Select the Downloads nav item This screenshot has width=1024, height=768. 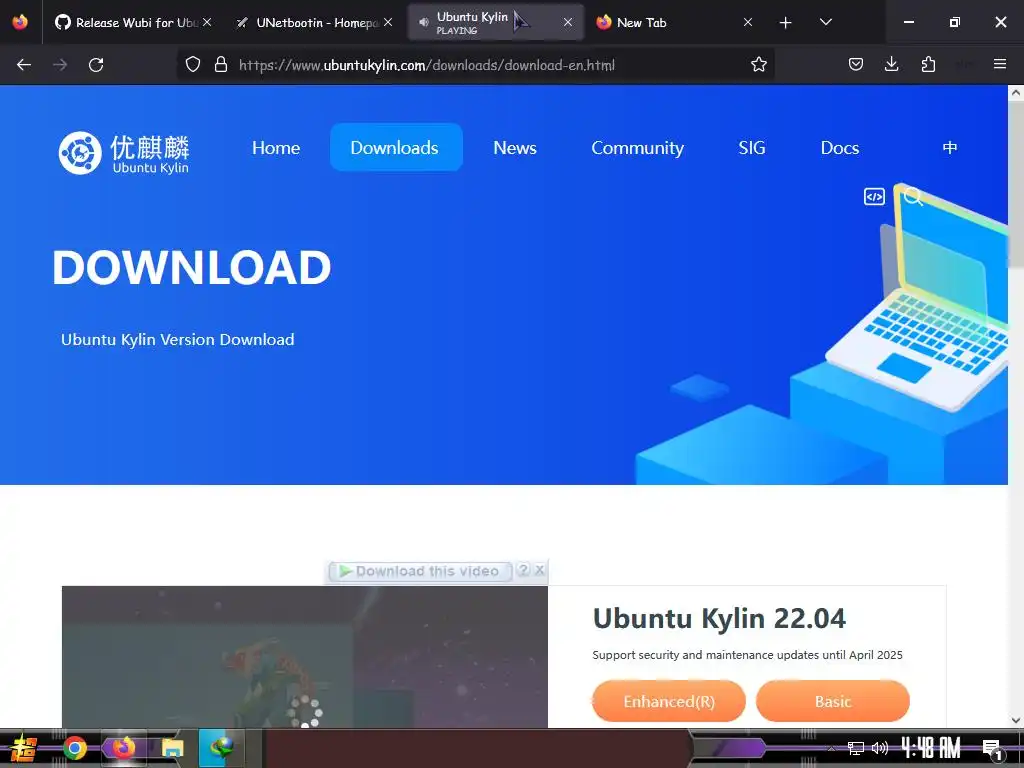(x=396, y=148)
